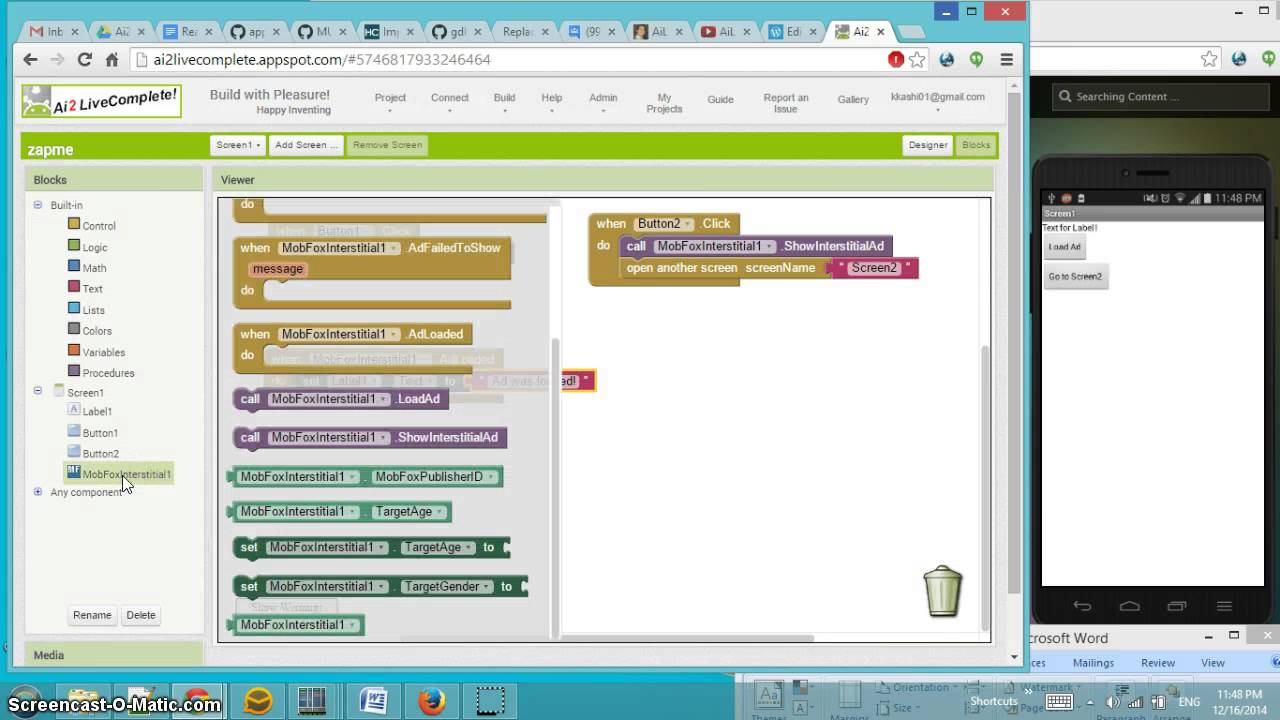Screen dimensions: 1280x720
Task: Open the Review tab in Word window
Action: click(x=1158, y=662)
